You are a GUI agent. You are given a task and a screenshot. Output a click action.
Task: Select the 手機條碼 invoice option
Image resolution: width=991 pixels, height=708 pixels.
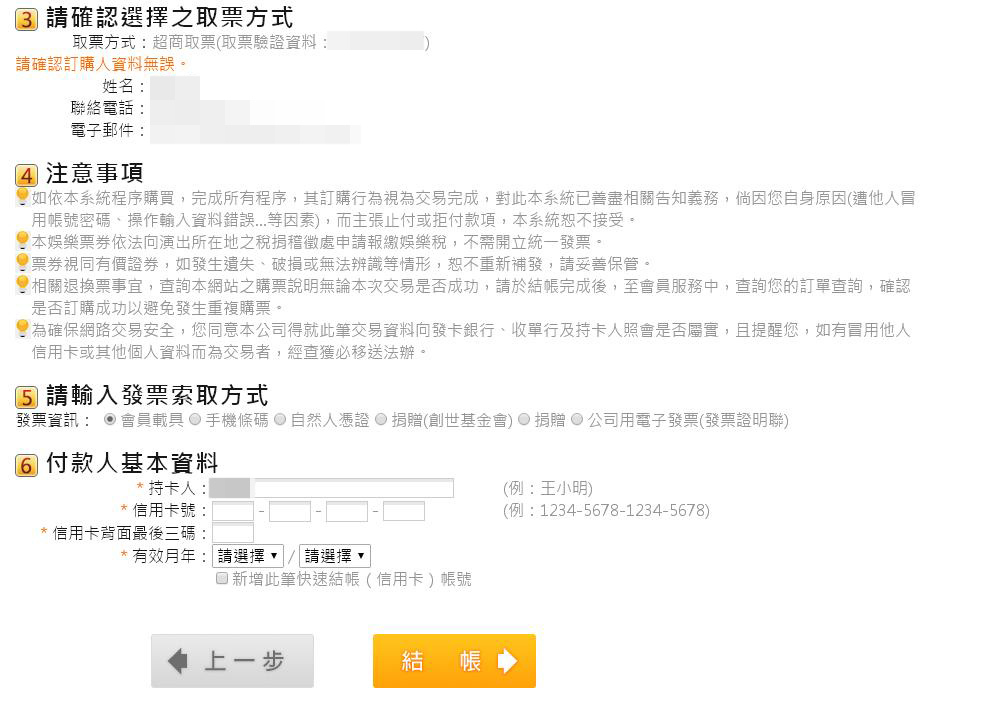195,419
